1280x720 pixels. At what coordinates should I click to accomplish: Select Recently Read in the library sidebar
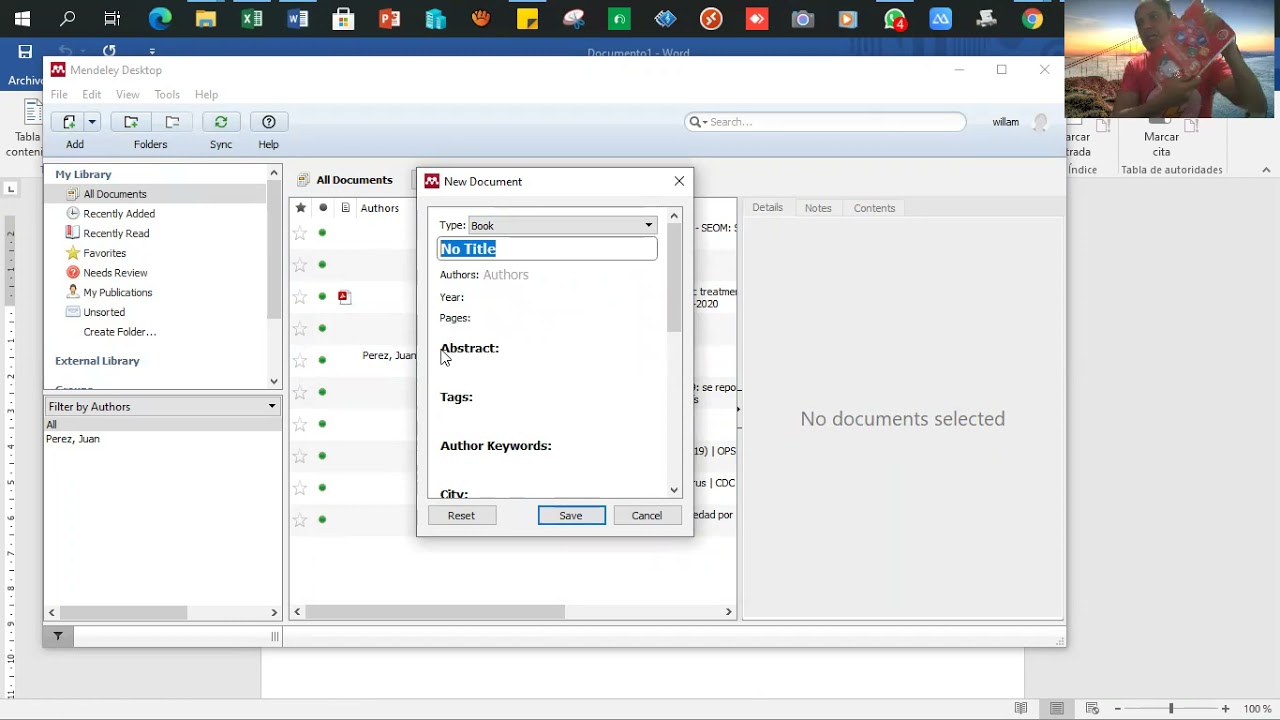[116, 233]
